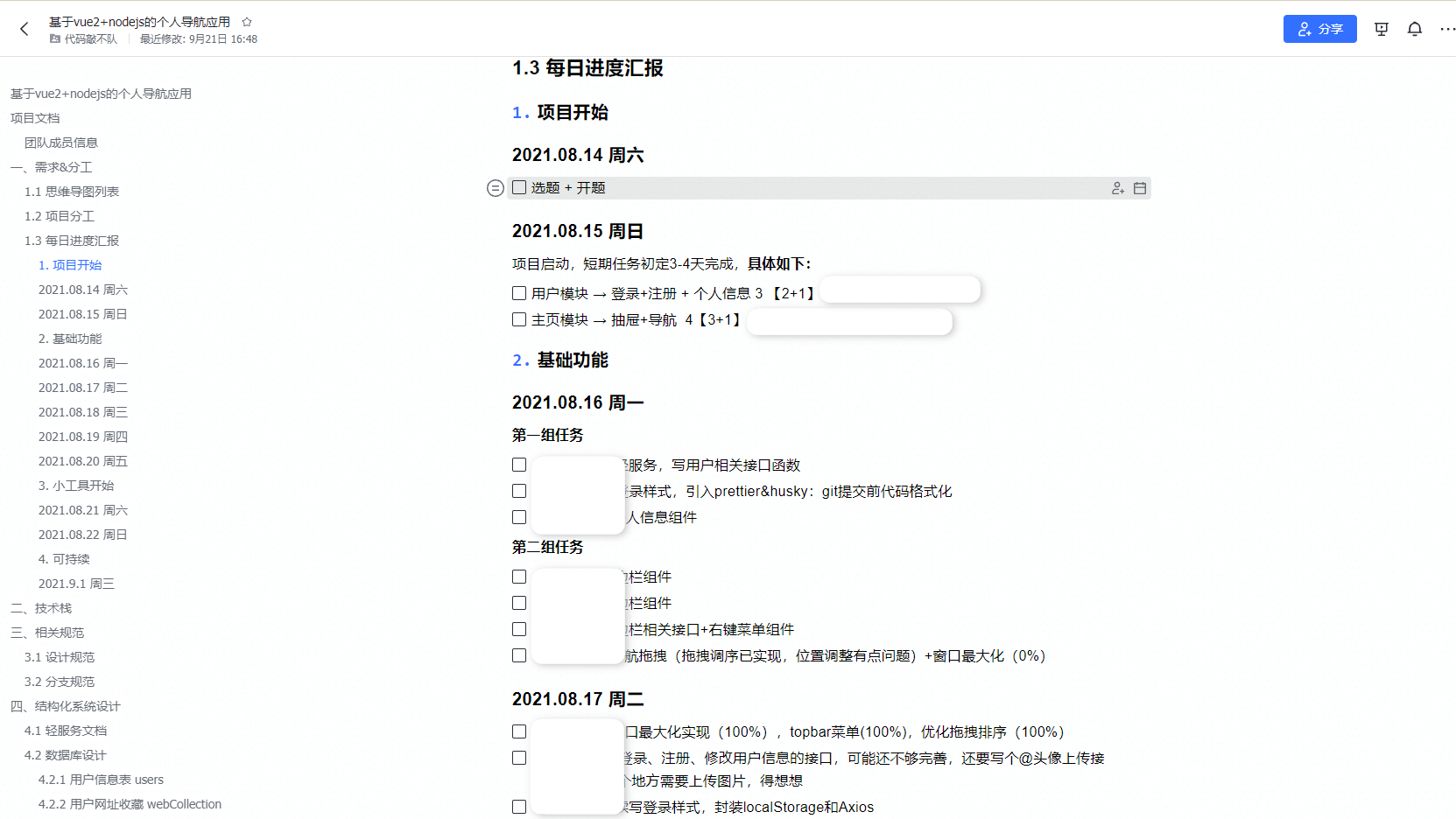Screen dimensions: 1456x819
Task: Go to 3.2 分支规范 outline entry
Action: pyautogui.click(x=60, y=682)
